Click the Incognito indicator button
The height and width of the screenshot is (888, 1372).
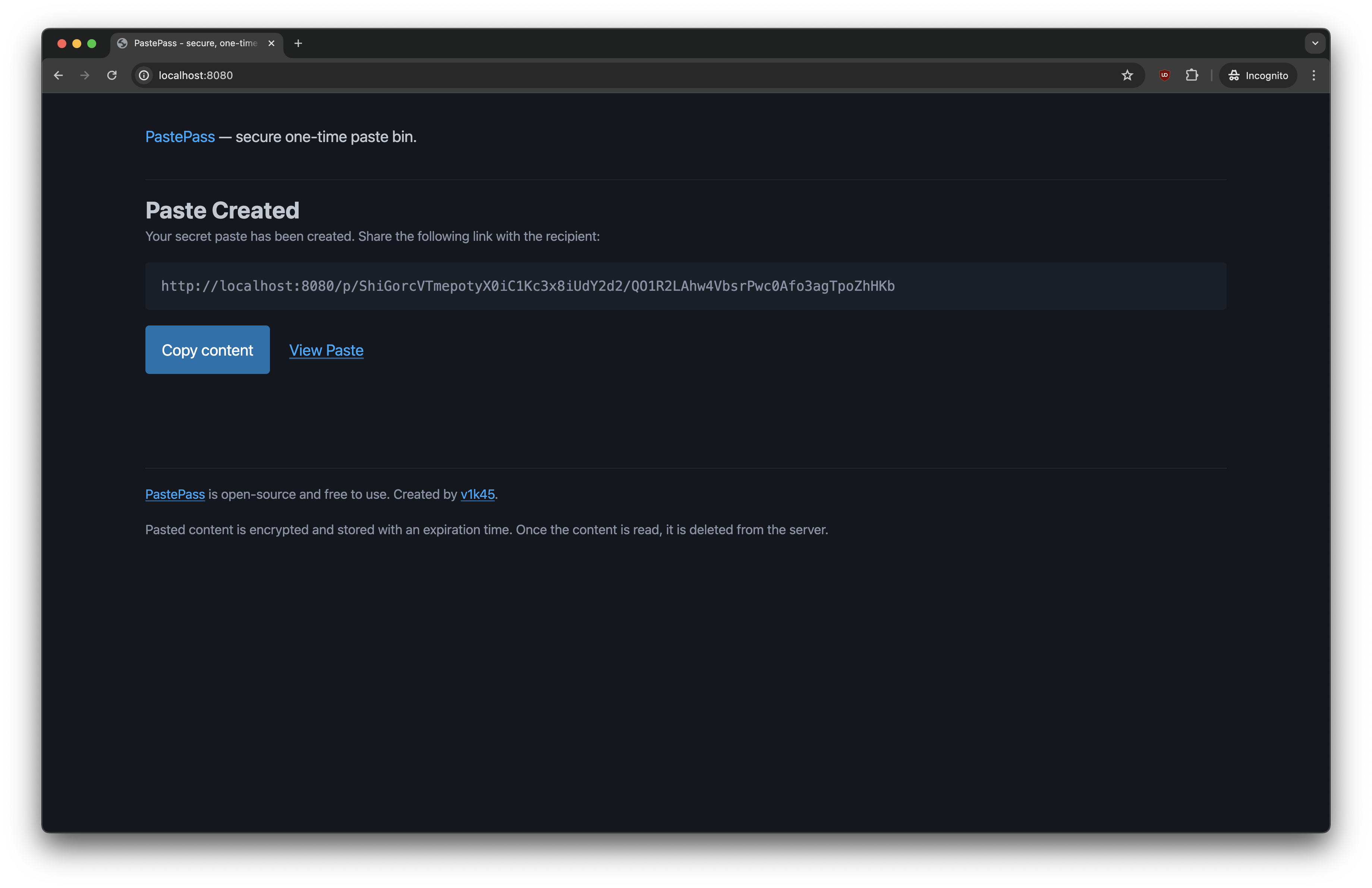[1258, 75]
